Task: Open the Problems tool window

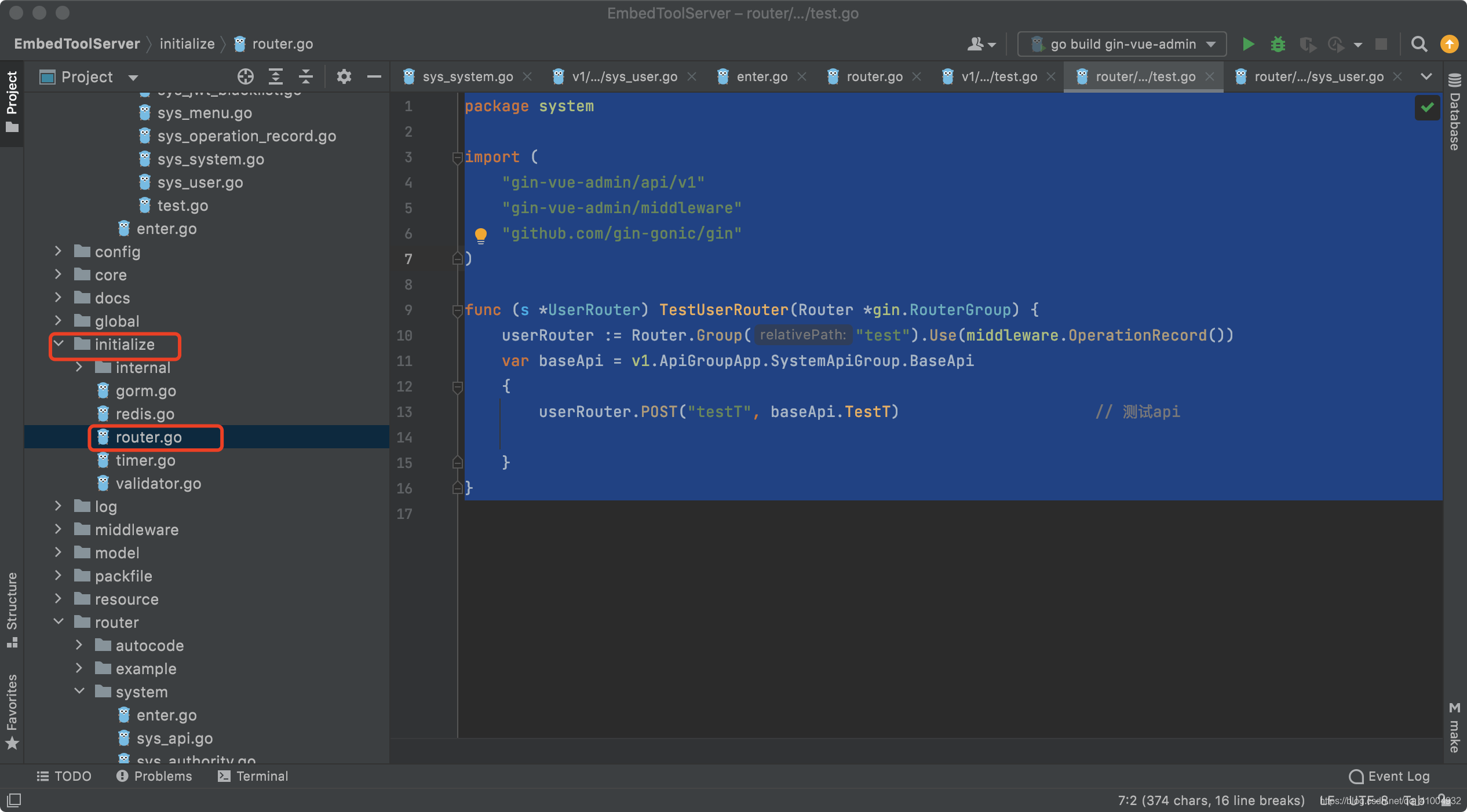Action: (x=154, y=776)
